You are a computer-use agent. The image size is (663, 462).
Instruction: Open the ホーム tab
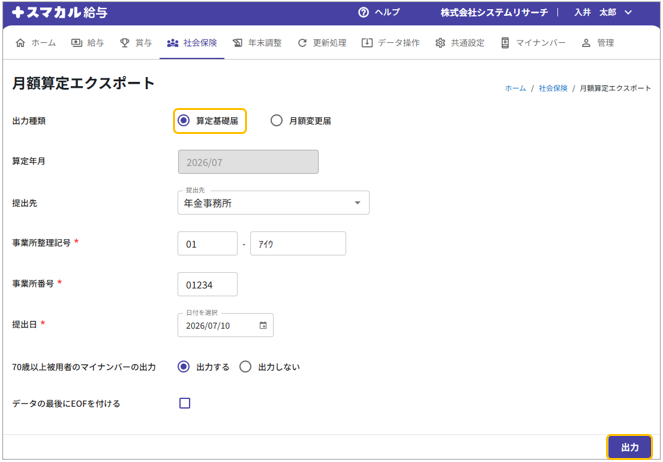pos(36,43)
